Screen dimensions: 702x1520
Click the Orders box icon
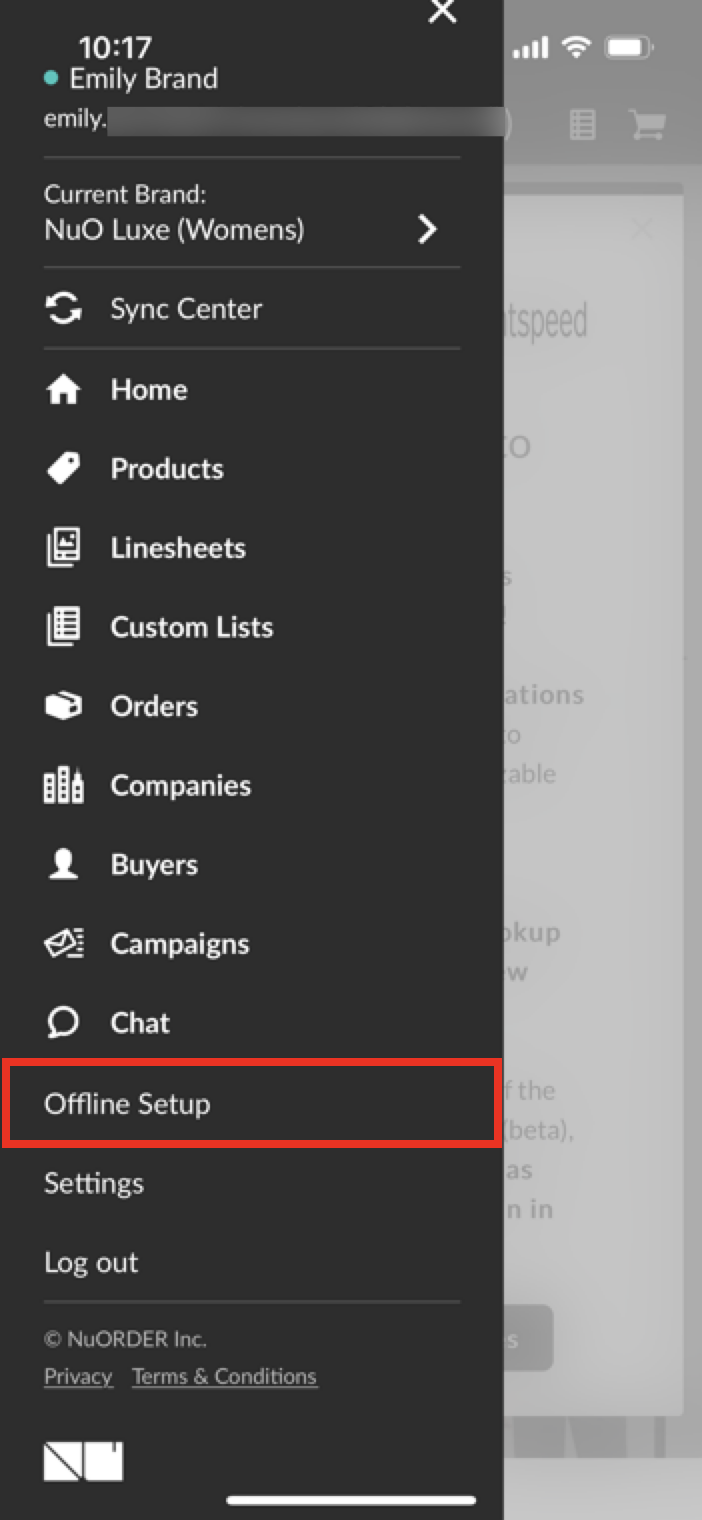click(64, 706)
